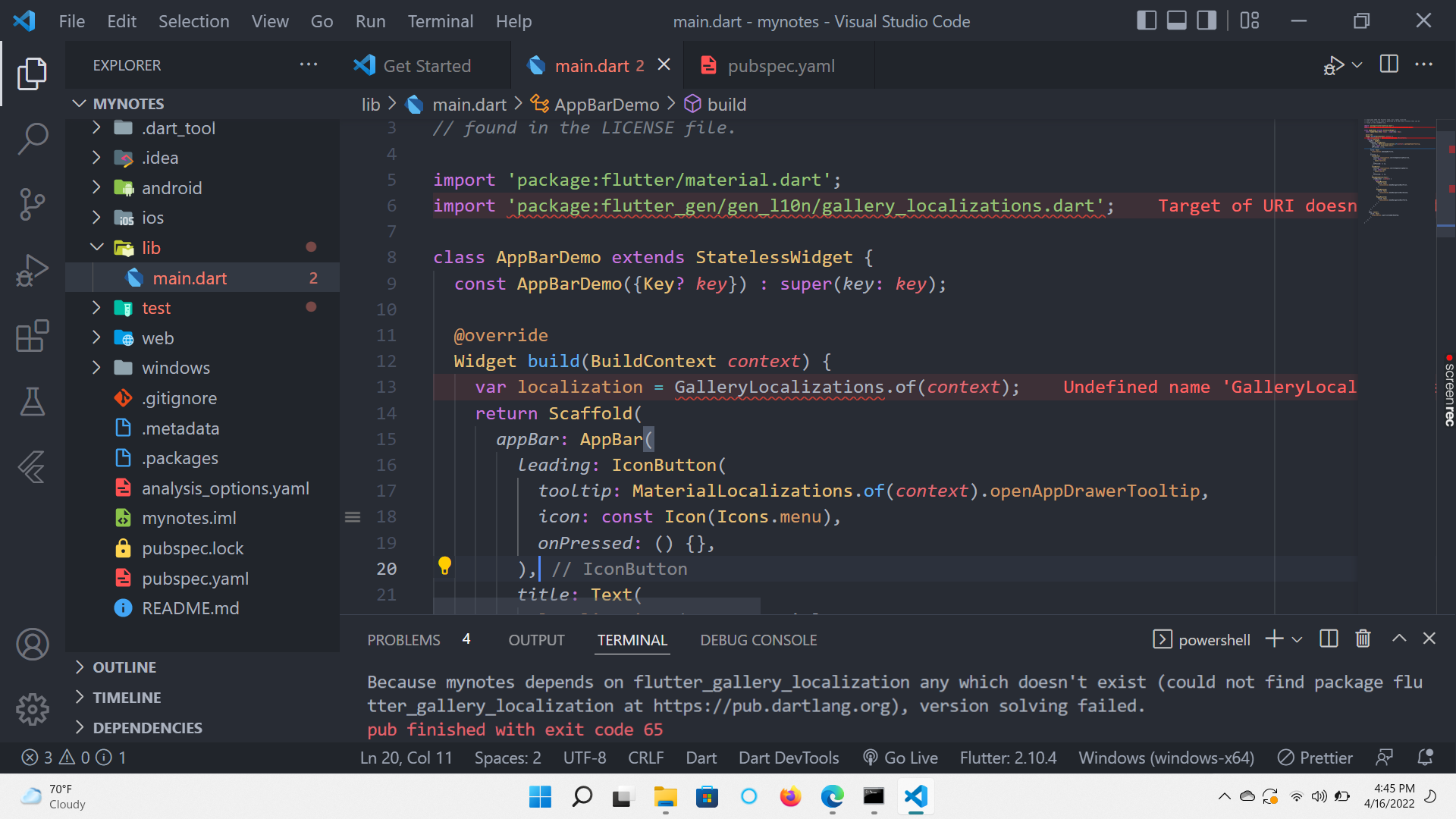Screen dimensions: 1456x819
Task: Click the notifications bell in status bar
Action: pos(1423,757)
